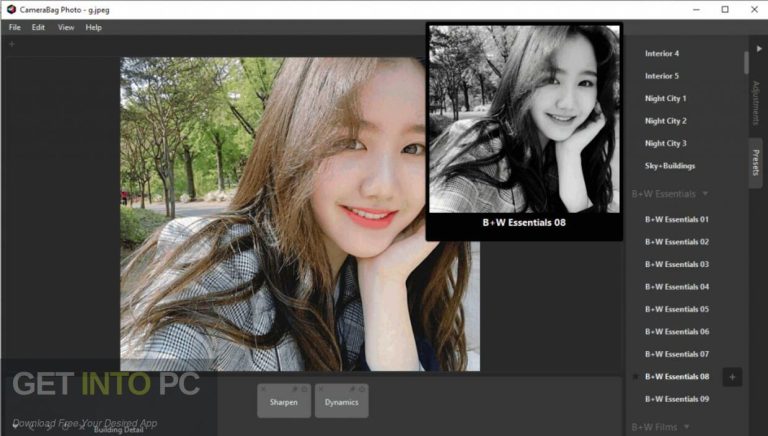Click the presets list scrollbar thumb
The width and height of the screenshot is (768, 436).
pyautogui.click(x=746, y=63)
